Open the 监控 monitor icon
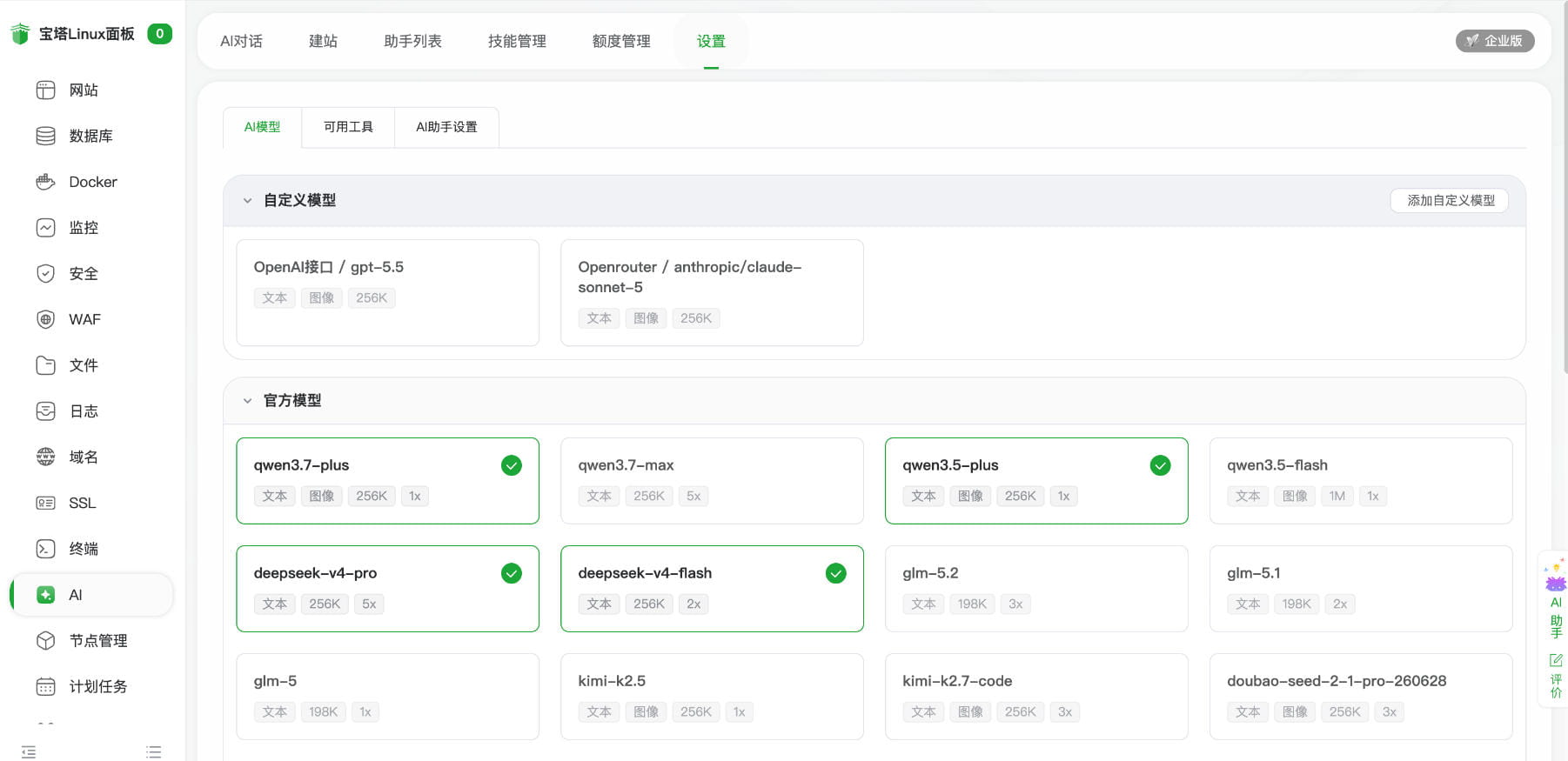The image size is (1568, 761). click(x=45, y=228)
